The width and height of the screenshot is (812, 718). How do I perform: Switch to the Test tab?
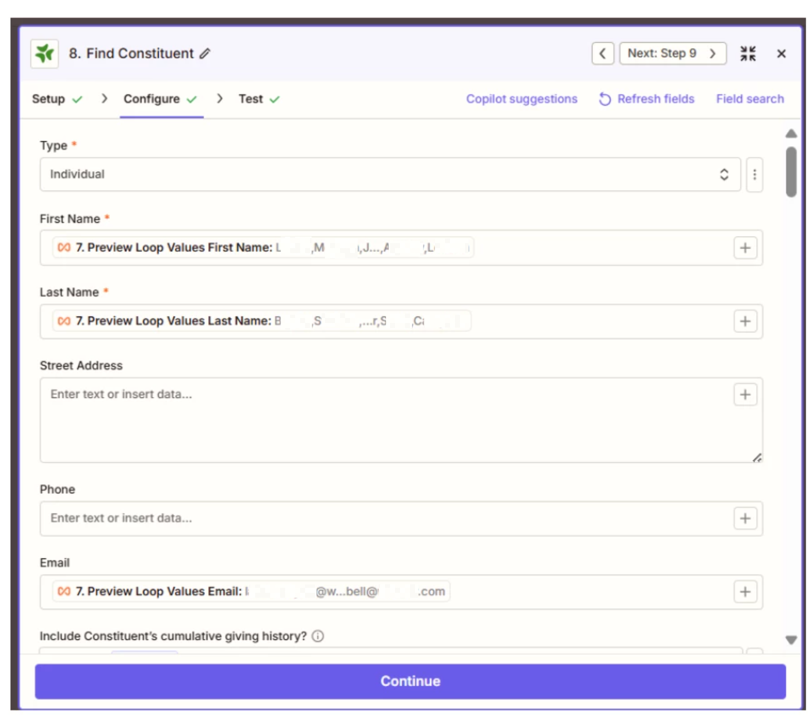click(251, 99)
